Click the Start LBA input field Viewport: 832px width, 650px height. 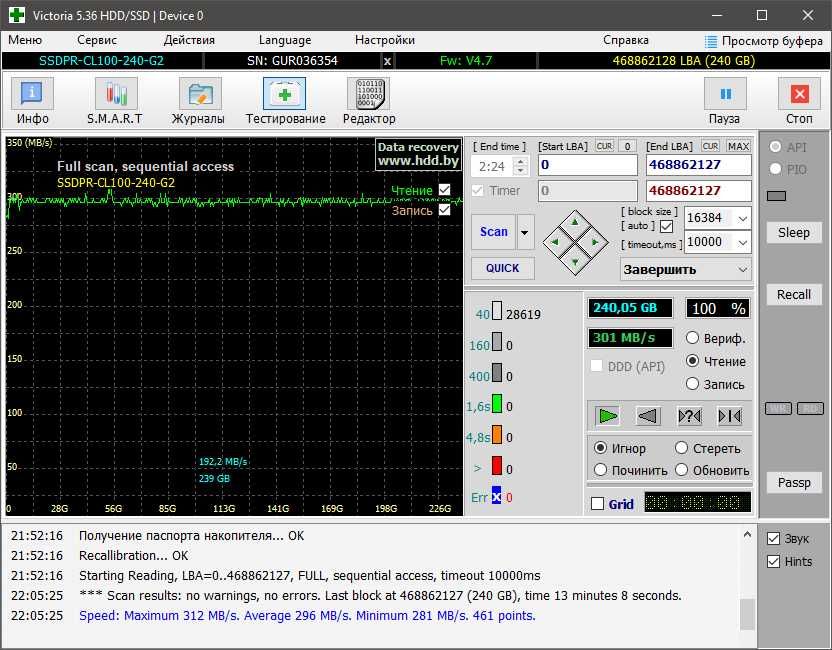tap(587, 165)
